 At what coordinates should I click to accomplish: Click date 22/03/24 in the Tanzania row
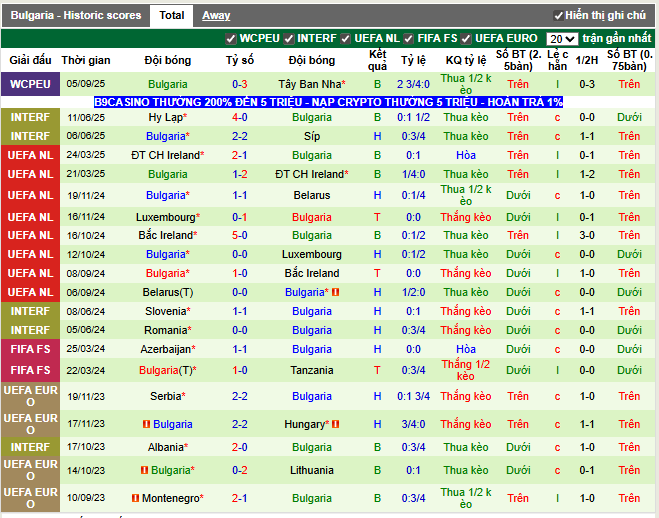pos(86,370)
